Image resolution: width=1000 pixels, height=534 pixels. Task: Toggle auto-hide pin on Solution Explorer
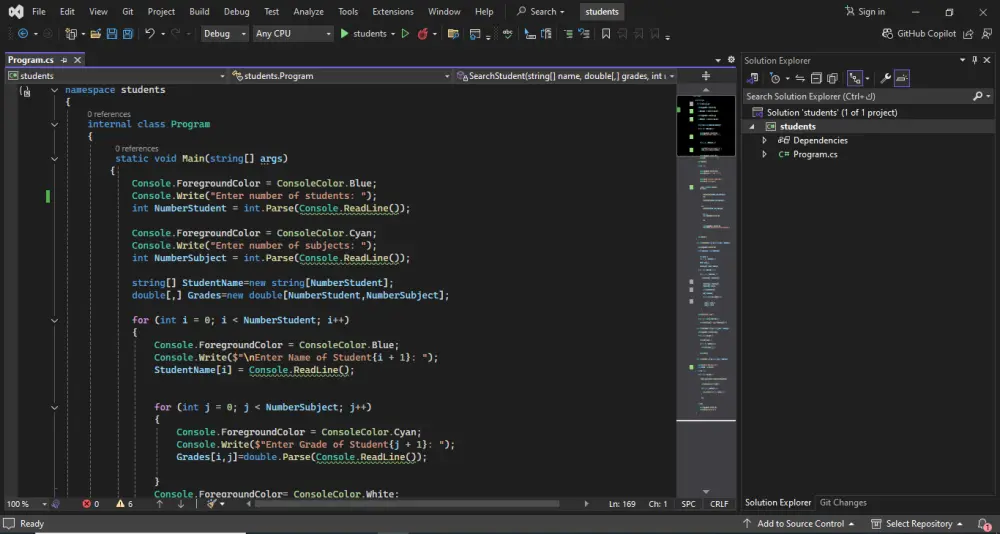pyautogui.click(x=975, y=60)
